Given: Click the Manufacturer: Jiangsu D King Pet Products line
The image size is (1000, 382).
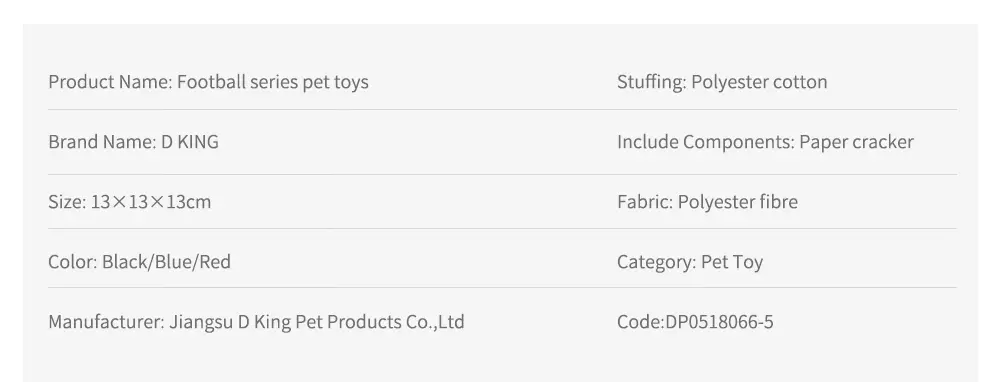Looking at the screenshot, I should coord(256,321).
